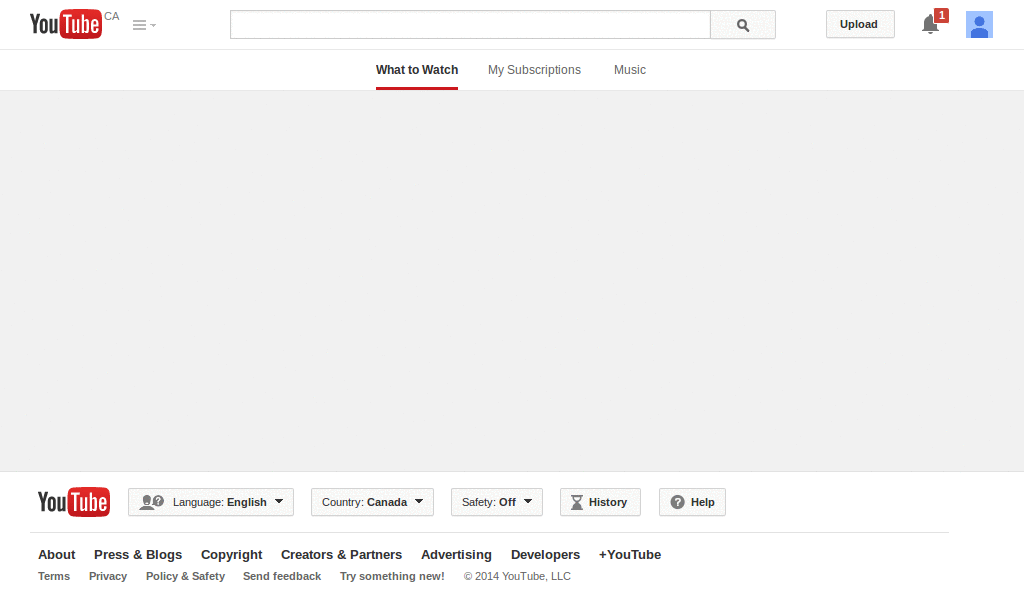Go to Creators & Partners link
The width and height of the screenshot is (1024, 612).
tap(342, 555)
